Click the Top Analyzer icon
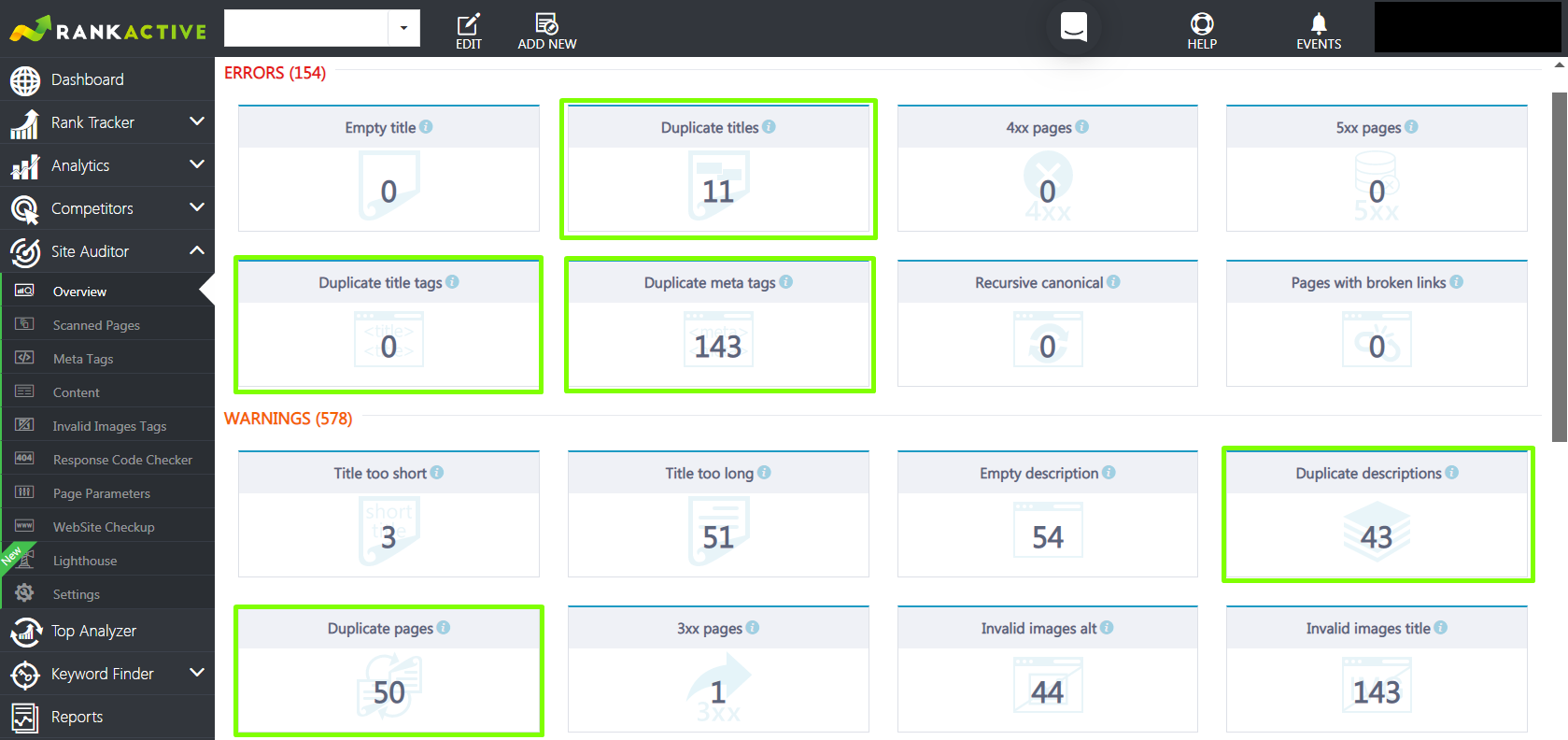This screenshot has width=1568, height=740. click(x=25, y=632)
